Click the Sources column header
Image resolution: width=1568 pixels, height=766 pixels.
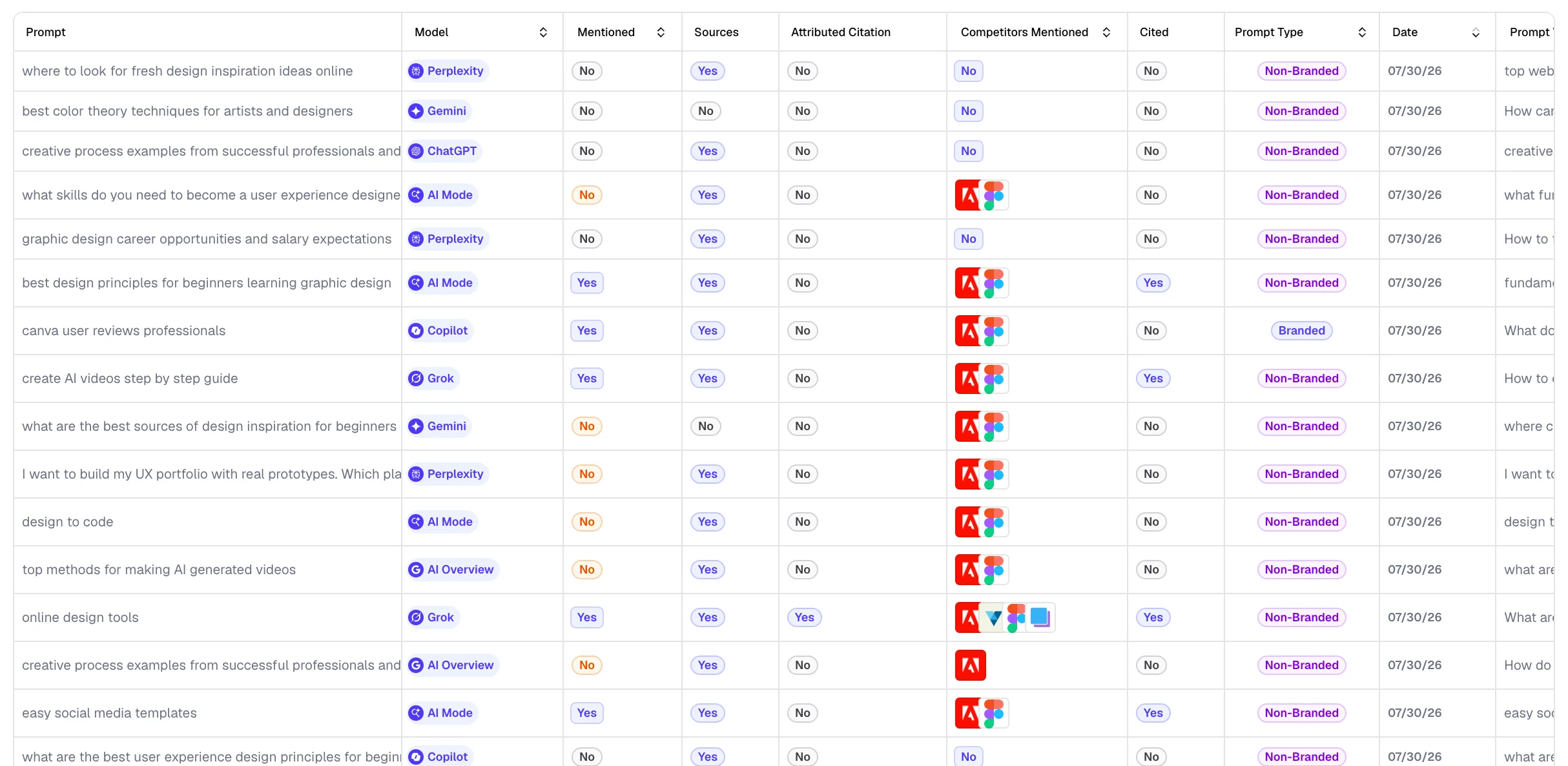tap(716, 32)
